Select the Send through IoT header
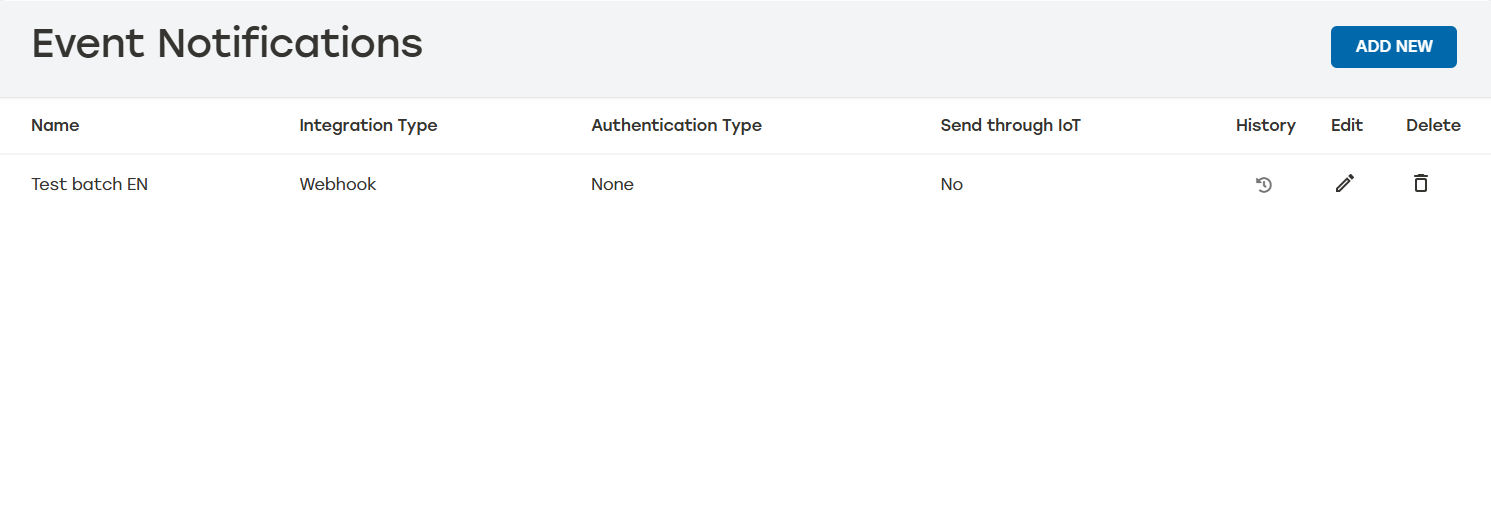This screenshot has height=530, width=1491. [x=1010, y=125]
